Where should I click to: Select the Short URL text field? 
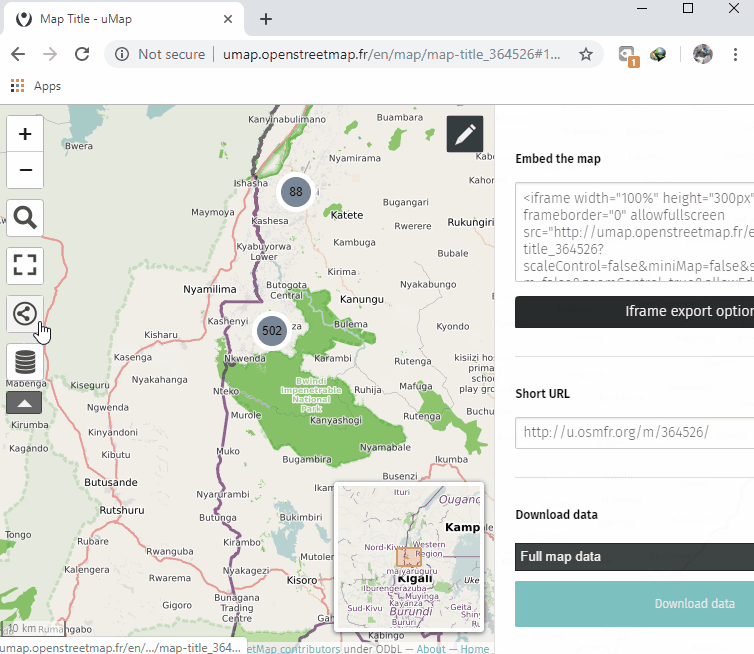(x=634, y=432)
